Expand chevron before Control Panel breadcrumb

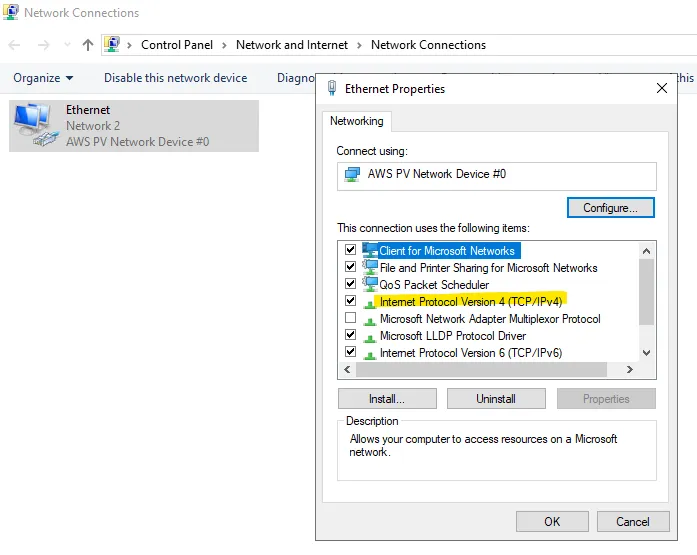pos(129,45)
